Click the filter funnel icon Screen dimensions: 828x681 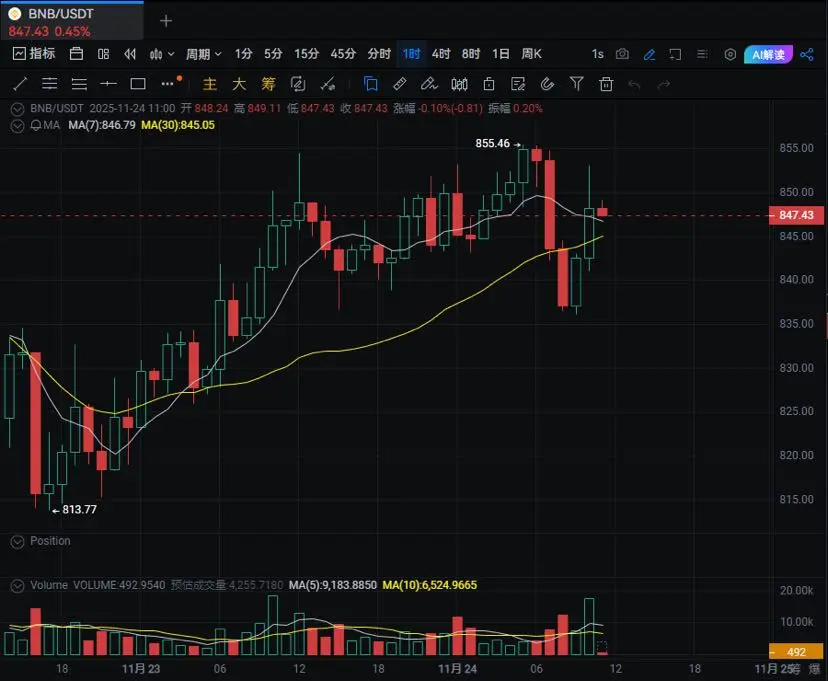point(577,84)
